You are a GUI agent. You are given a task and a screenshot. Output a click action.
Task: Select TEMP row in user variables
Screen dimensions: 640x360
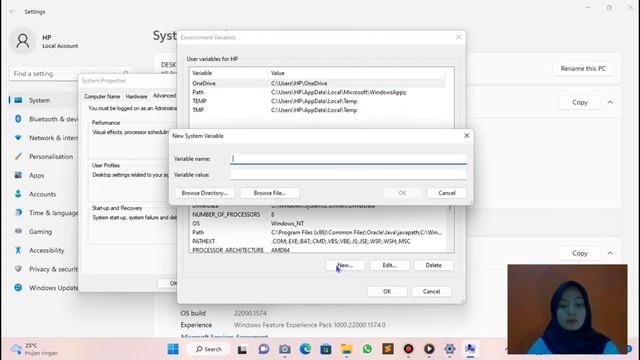tap(318, 101)
